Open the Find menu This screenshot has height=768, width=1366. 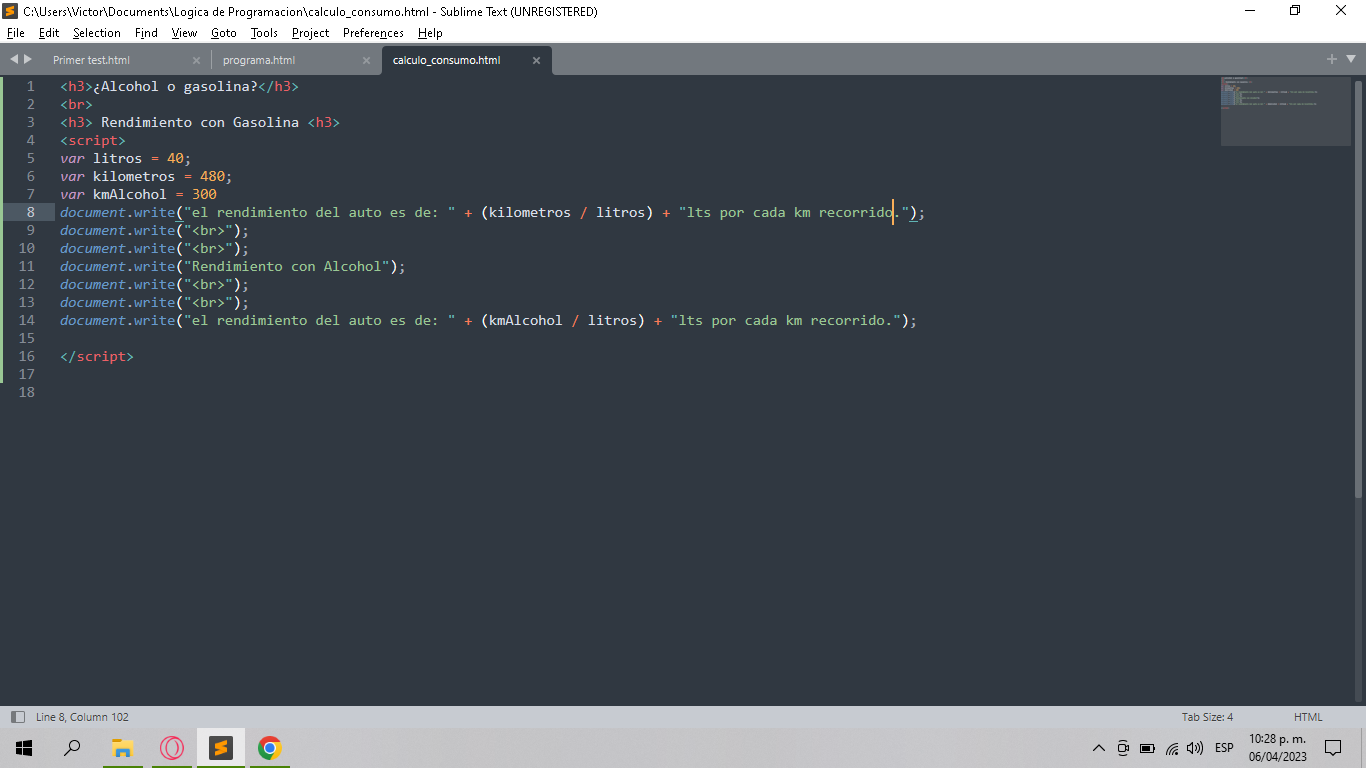click(146, 33)
